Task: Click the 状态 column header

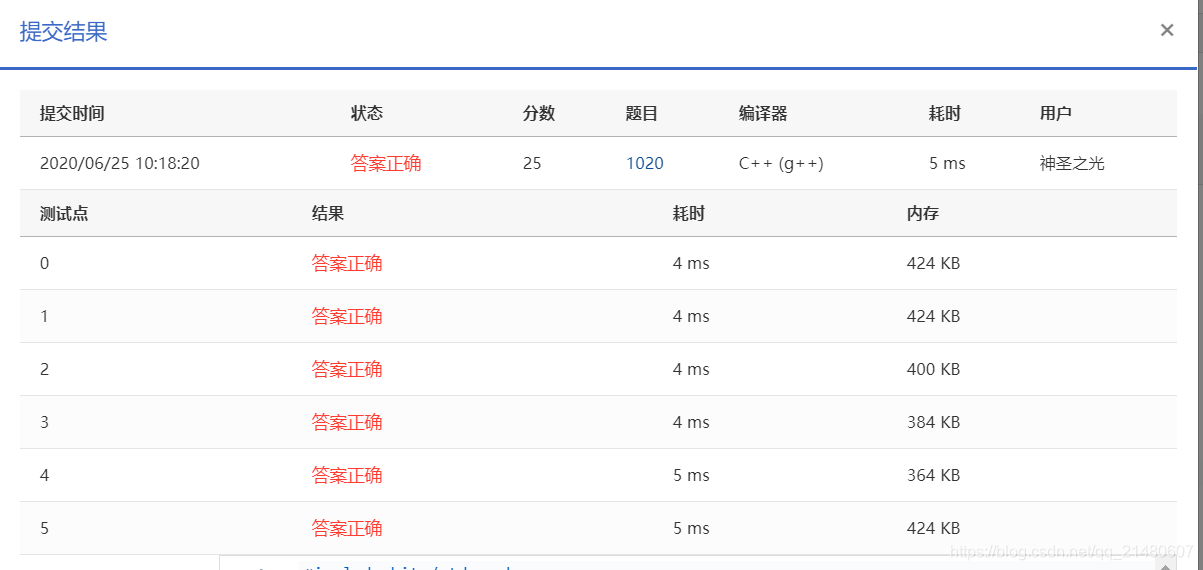Action: point(367,113)
